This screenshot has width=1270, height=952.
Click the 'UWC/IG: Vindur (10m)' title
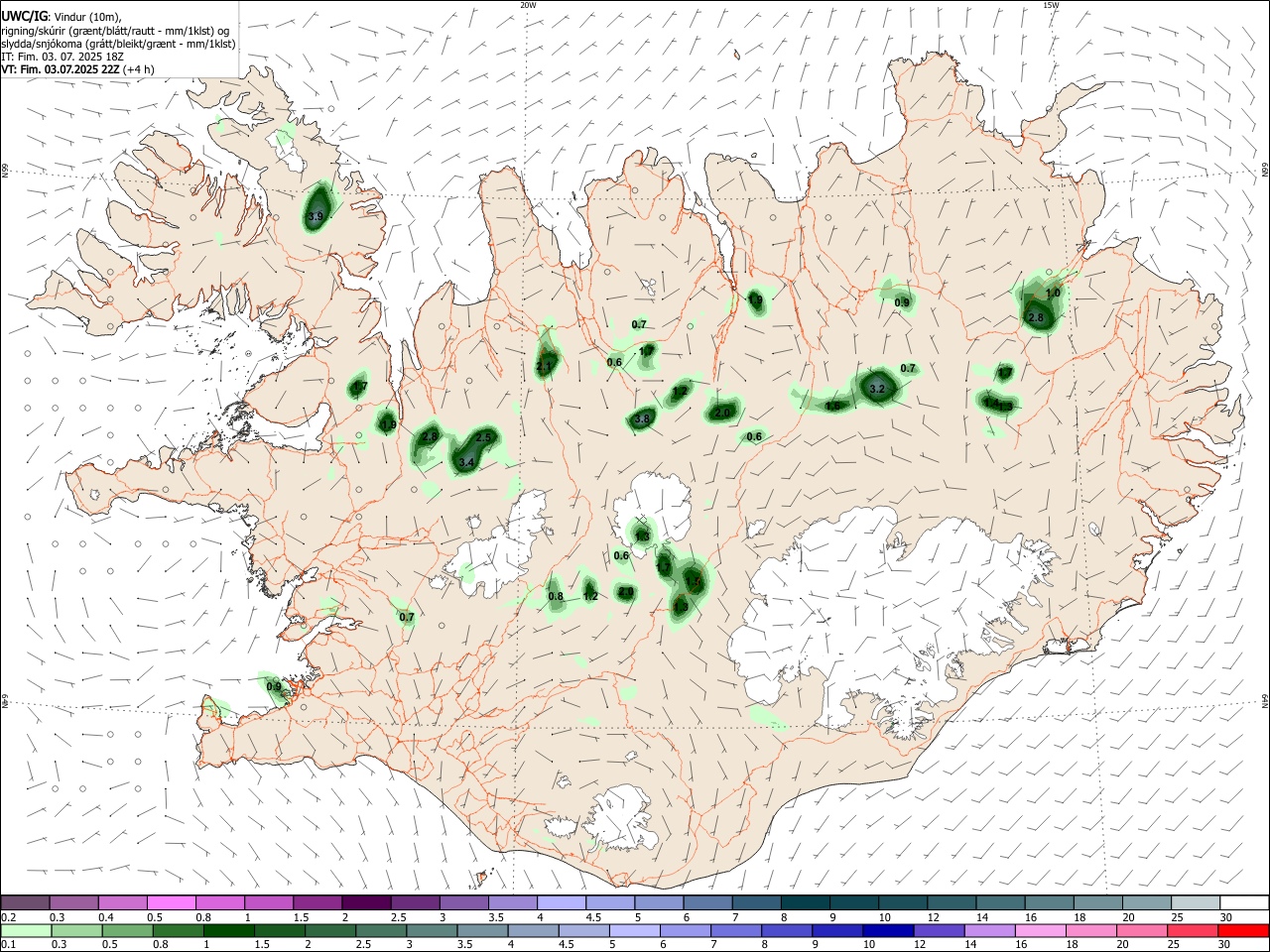coord(62,17)
